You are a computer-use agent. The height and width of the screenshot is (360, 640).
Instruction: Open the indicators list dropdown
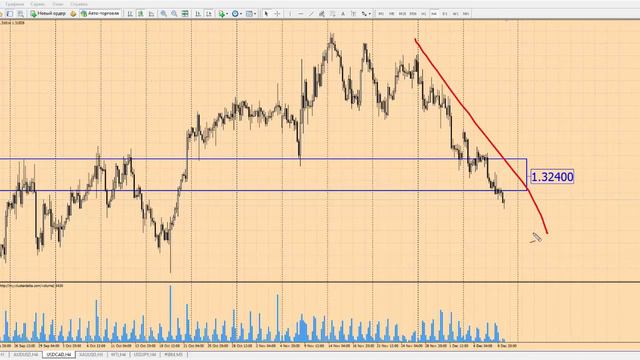[223, 13]
